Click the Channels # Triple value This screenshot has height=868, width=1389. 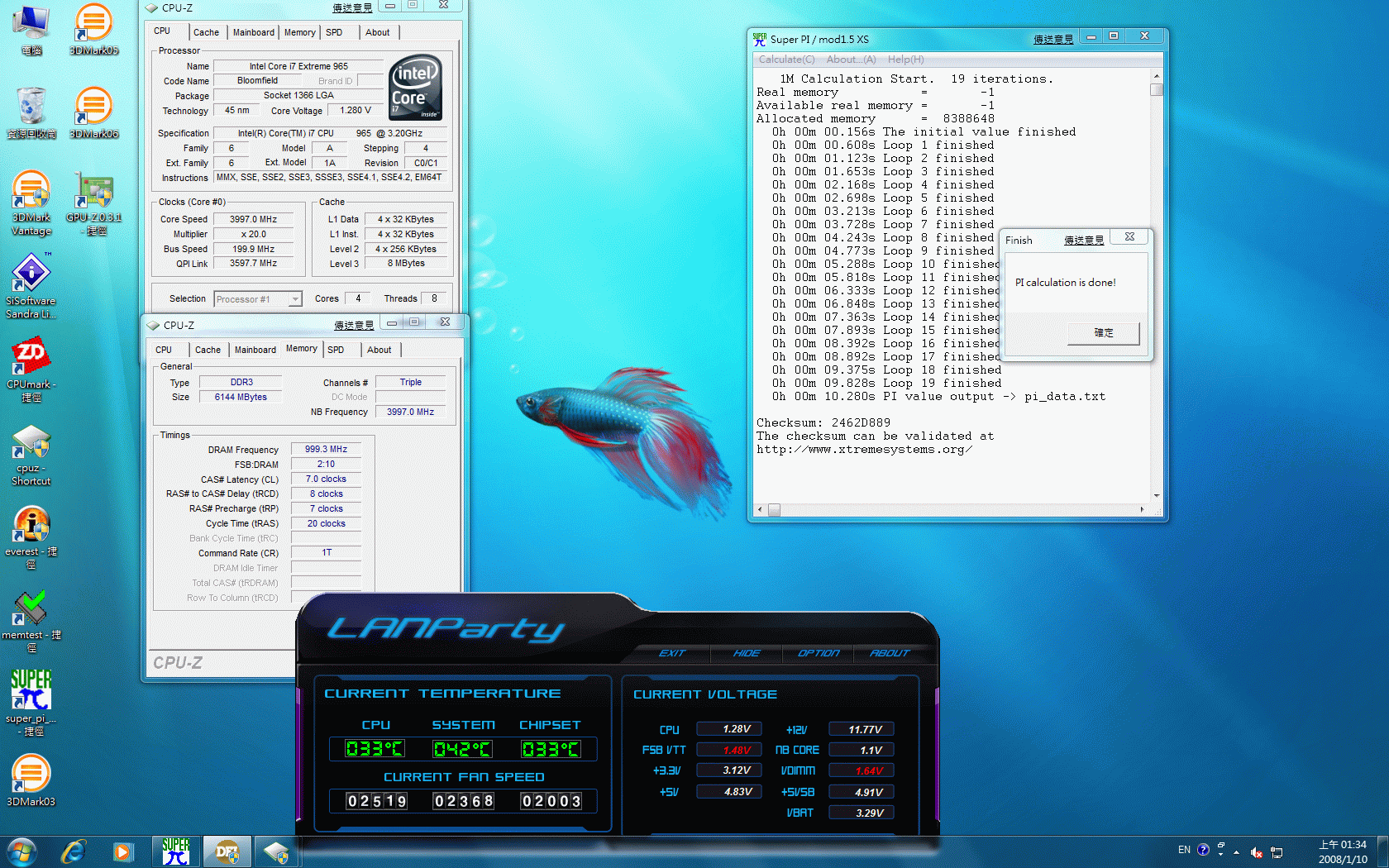(x=410, y=382)
